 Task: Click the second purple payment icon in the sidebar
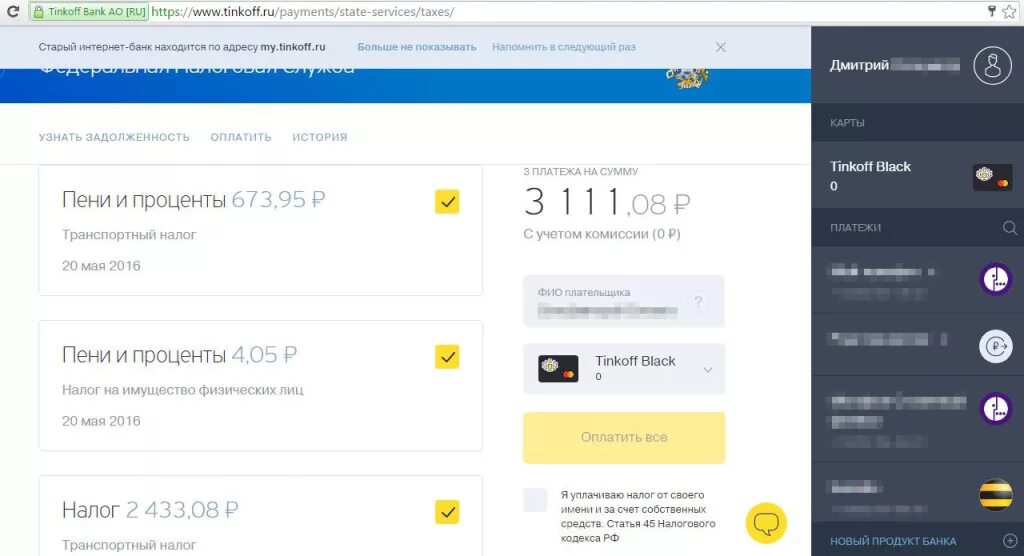[x=995, y=409]
